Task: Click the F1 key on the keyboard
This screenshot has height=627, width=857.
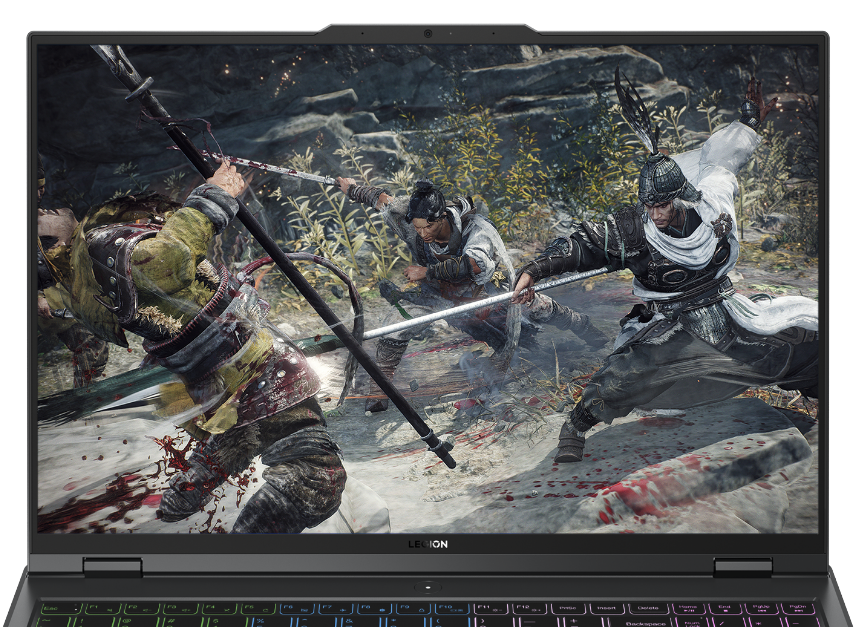Action: pos(103,608)
